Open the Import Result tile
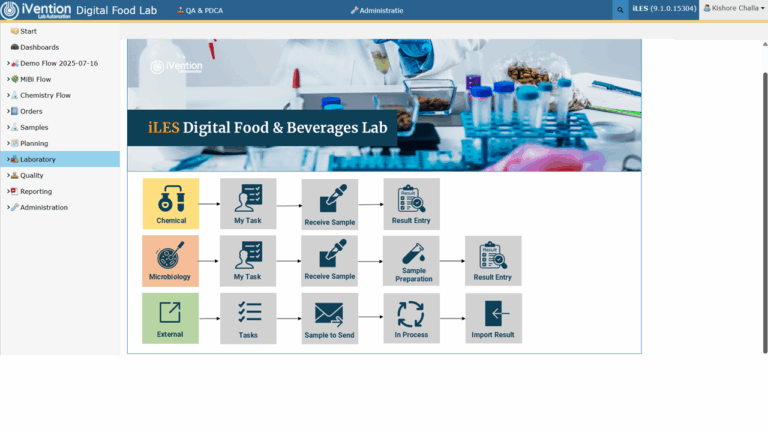Screen dimensions: 768x432 point(493,318)
